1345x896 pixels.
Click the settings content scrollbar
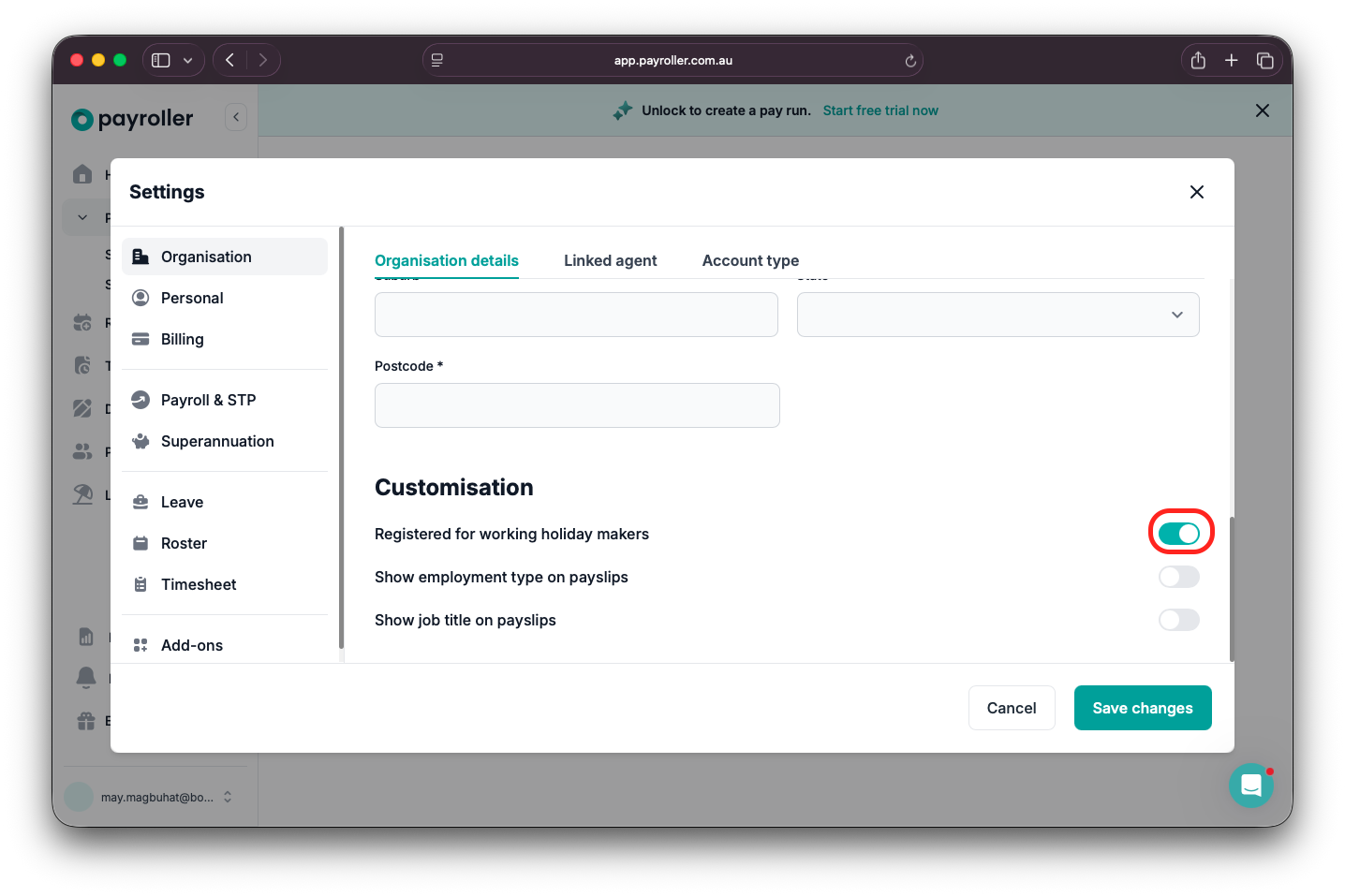point(1232,589)
